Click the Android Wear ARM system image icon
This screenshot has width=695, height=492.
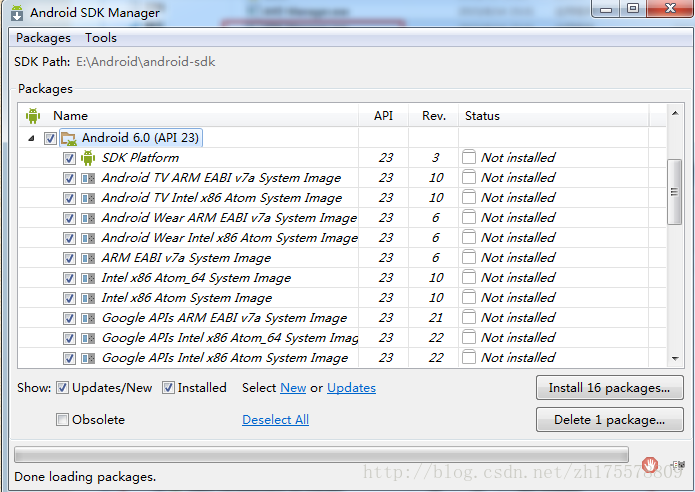pos(88,218)
